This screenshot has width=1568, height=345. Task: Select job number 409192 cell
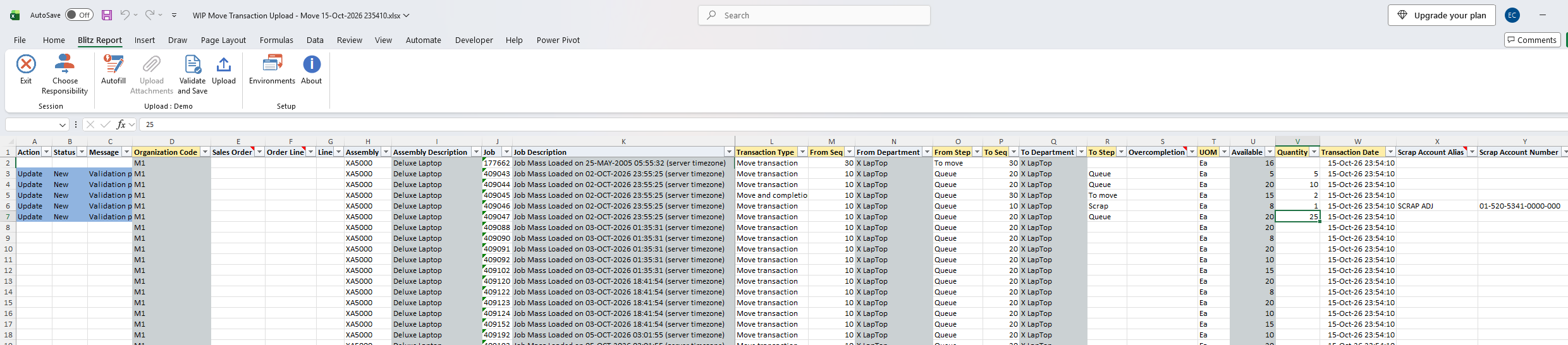[497, 335]
